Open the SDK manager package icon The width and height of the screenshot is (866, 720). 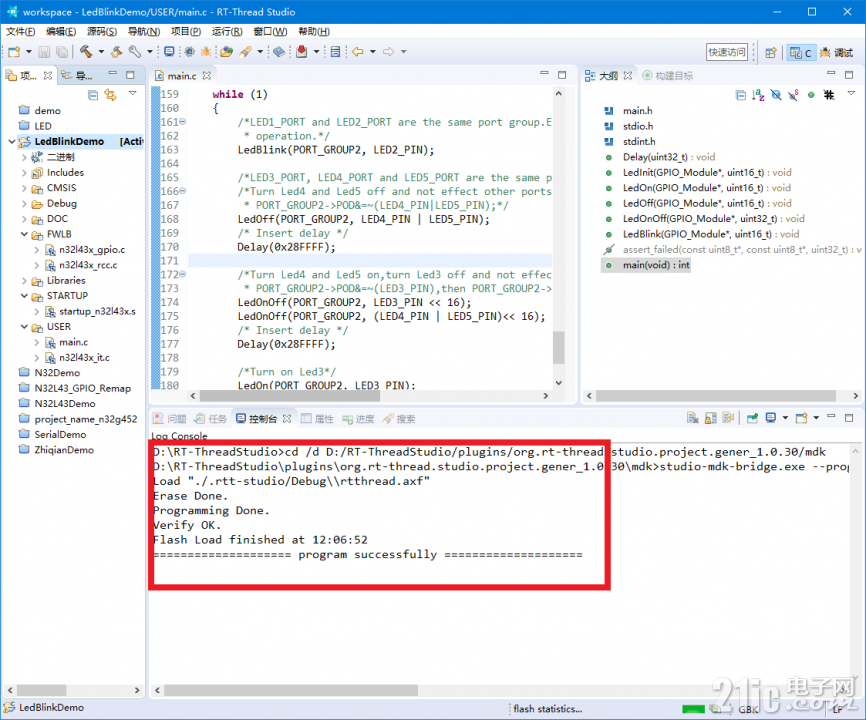click(279, 52)
